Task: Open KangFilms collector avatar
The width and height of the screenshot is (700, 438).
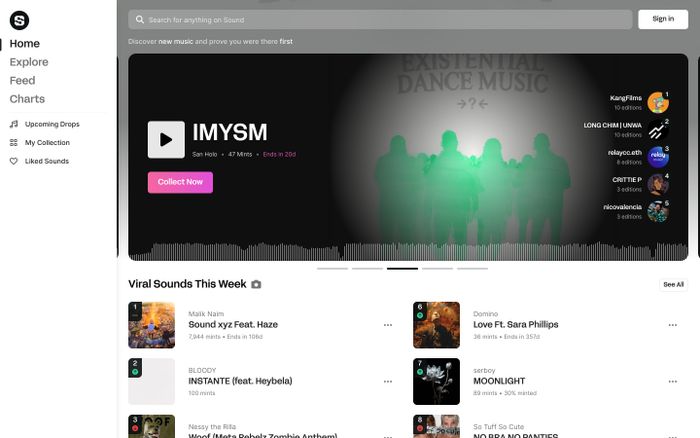Action: coord(657,102)
